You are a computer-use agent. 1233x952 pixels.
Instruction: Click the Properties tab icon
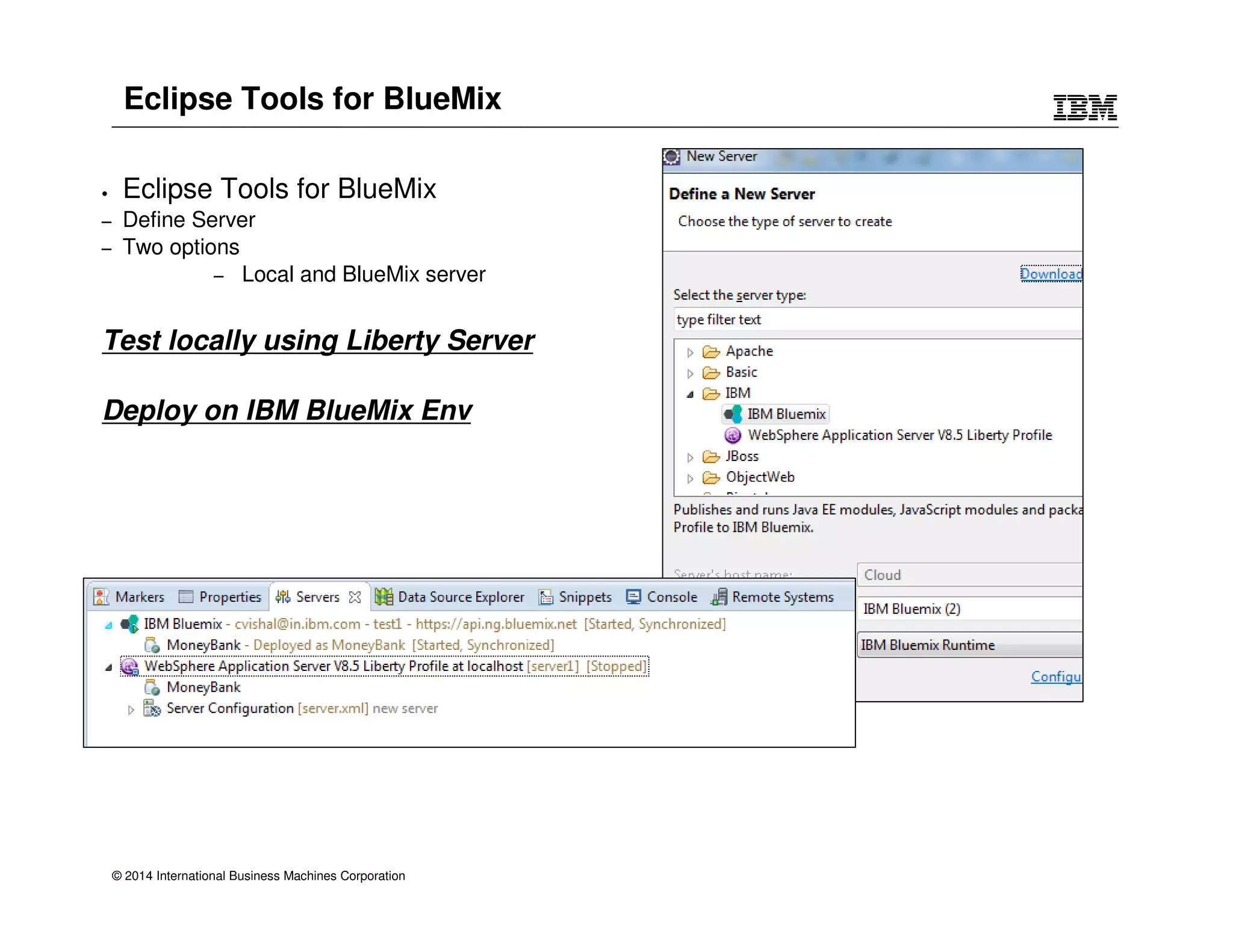pyautogui.click(x=186, y=597)
